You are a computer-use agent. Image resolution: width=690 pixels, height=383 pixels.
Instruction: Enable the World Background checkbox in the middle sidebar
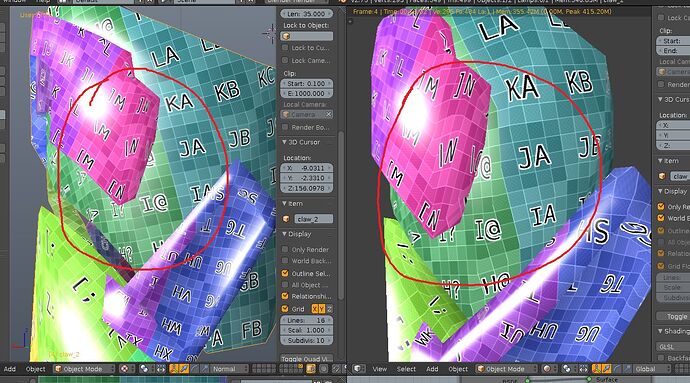click(x=285, y=261)
